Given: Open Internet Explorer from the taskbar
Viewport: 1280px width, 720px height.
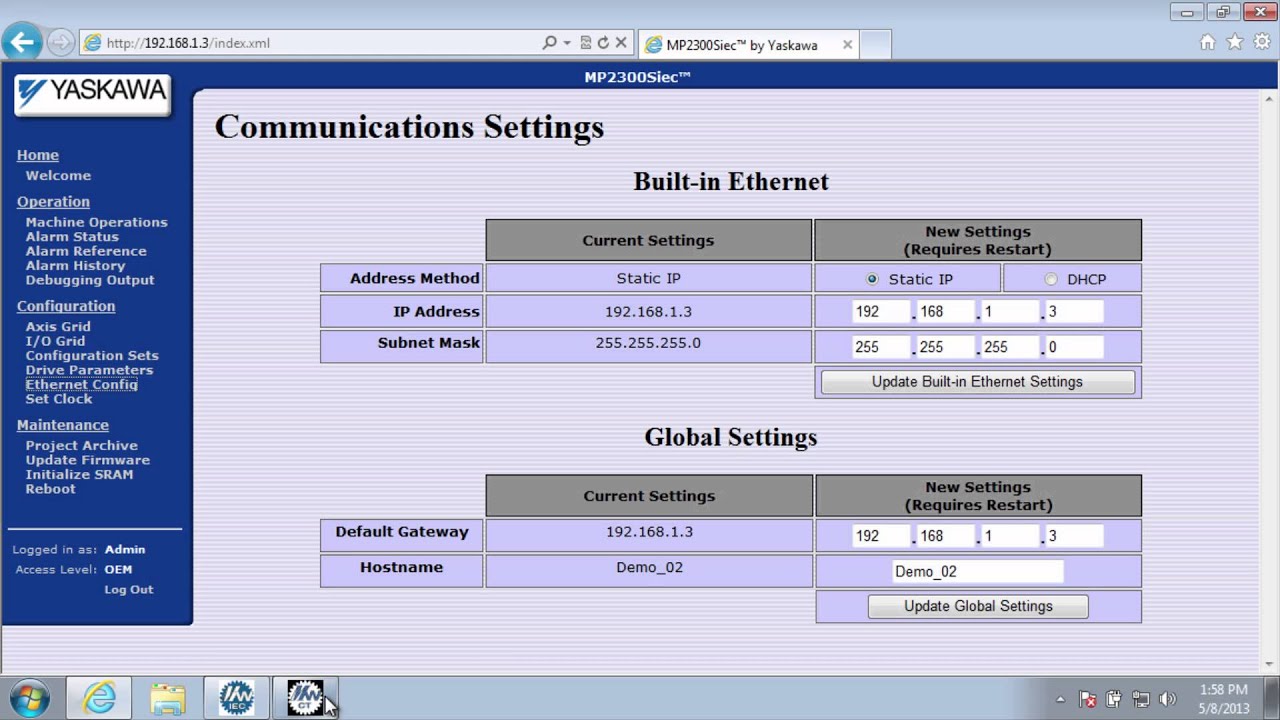Looking at the screenshot, I should (x=99, y=698).
